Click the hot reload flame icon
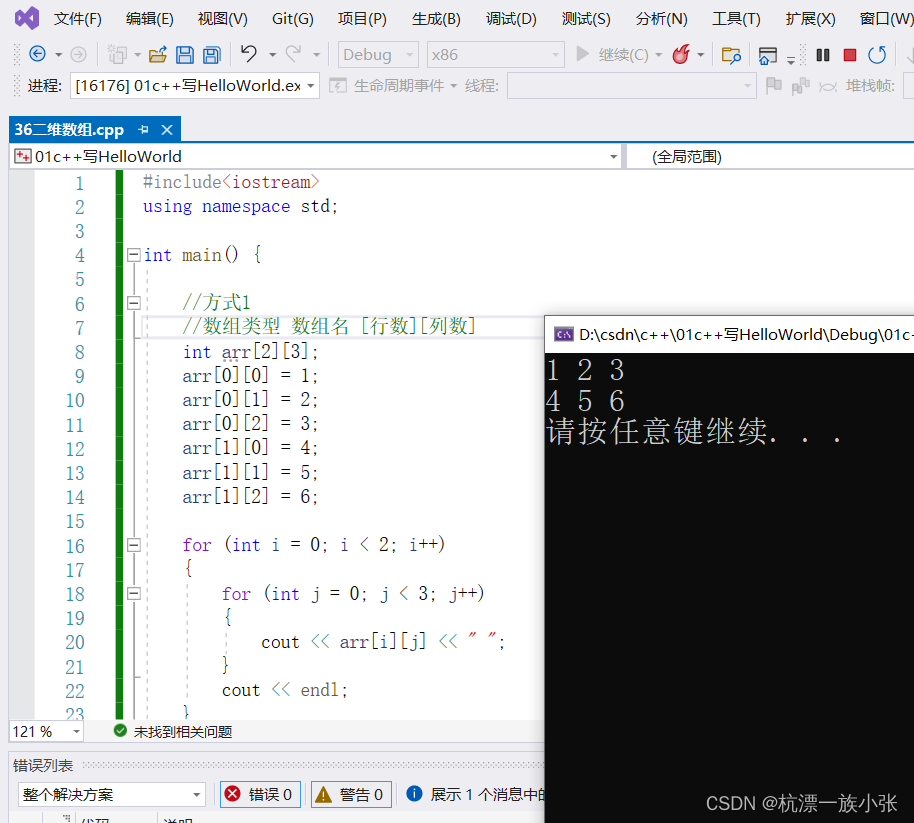Image resolution: width=914 pixels, height=823 pixels. coord(681,54)
